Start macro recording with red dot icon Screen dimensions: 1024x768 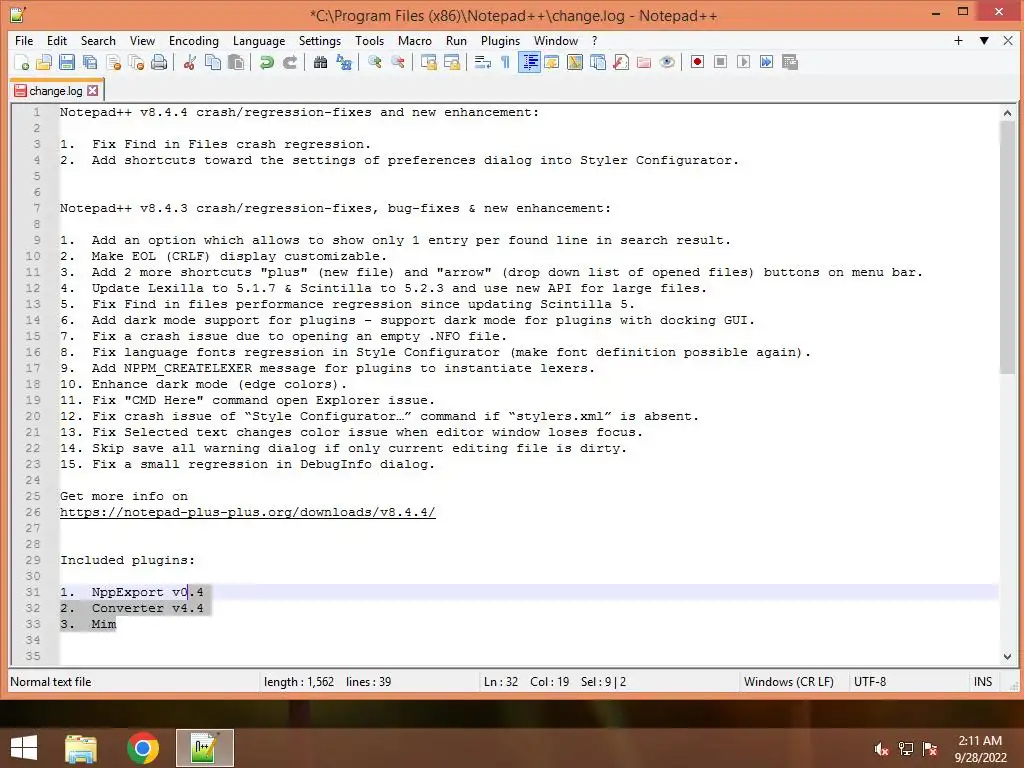(x=697, y=62)
